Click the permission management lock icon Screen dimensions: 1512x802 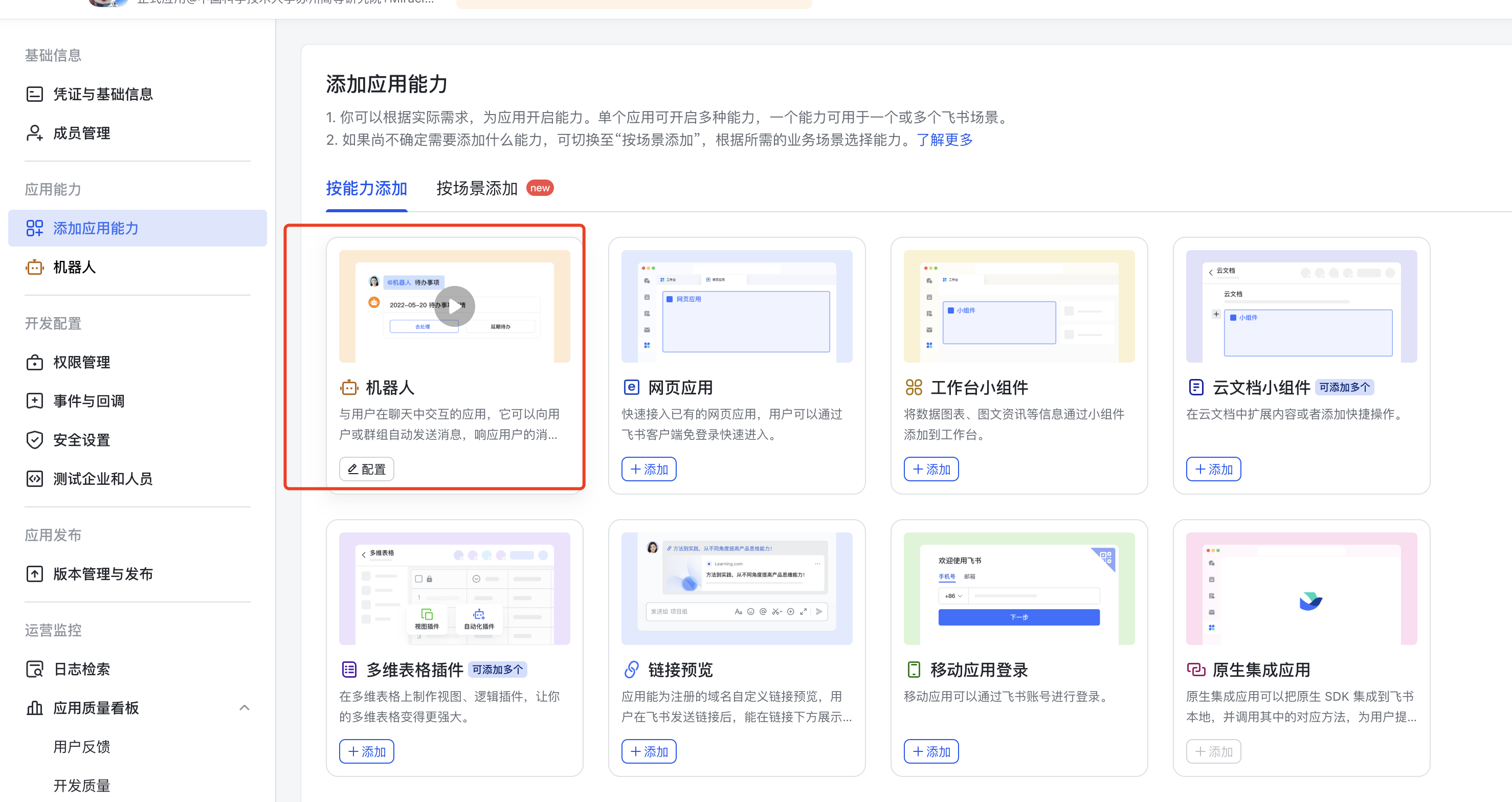click(x=35, y=362)
